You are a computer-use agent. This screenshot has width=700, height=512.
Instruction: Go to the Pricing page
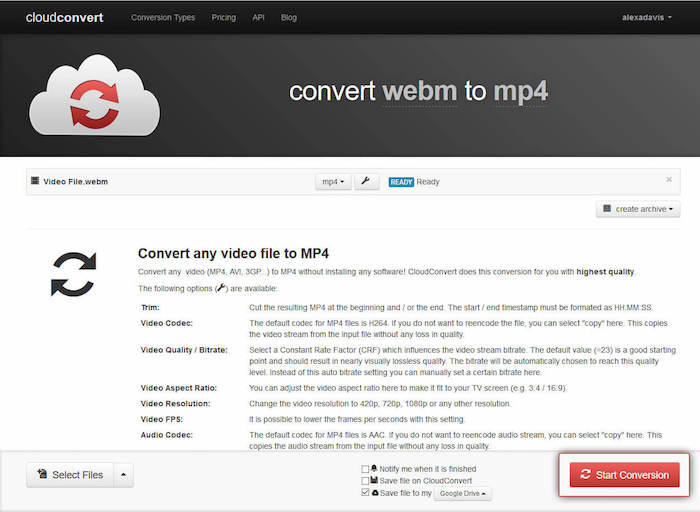[x=224, y=17]
